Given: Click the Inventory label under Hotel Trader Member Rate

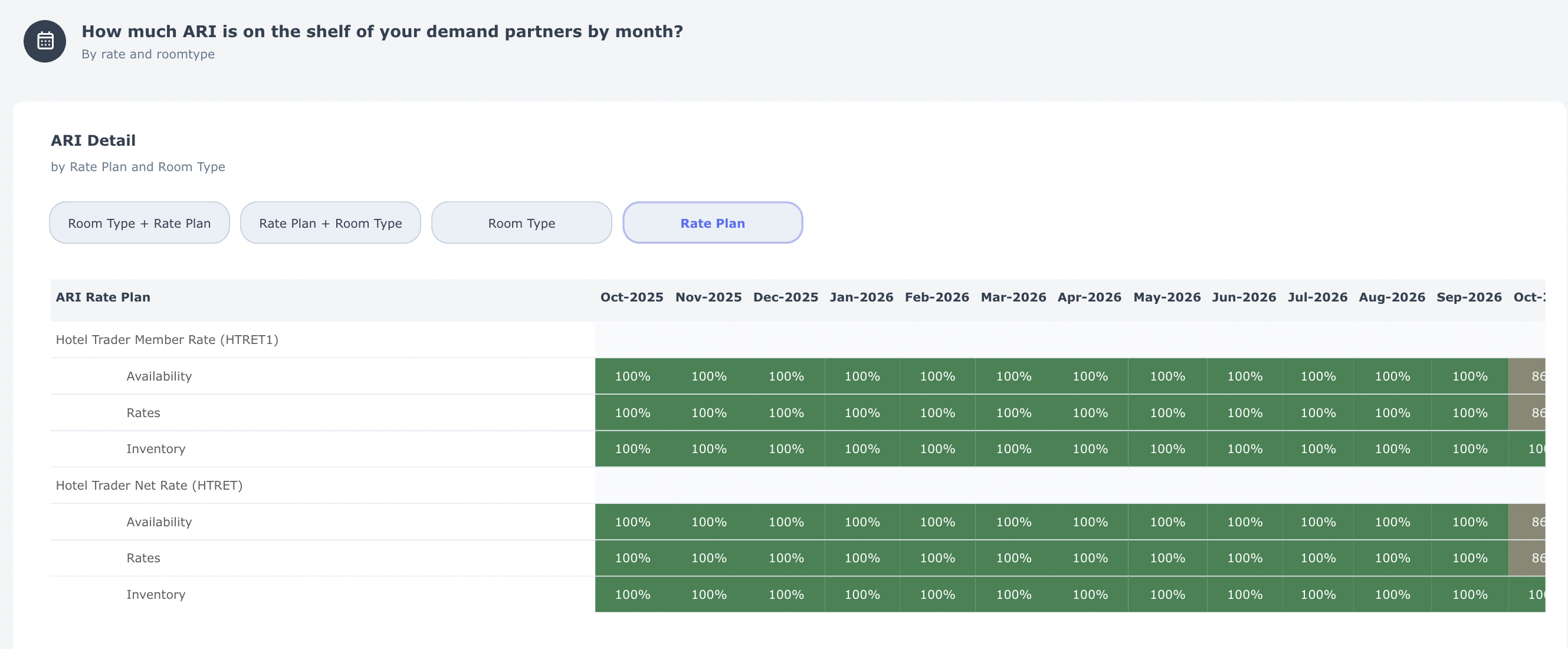Looking at the screenshot, I should pos(156,449).
